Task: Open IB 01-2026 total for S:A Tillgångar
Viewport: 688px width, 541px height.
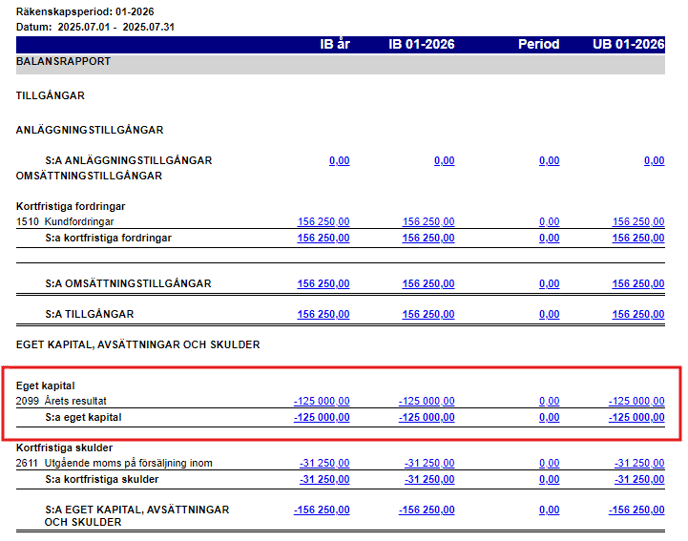Action: 428,314
